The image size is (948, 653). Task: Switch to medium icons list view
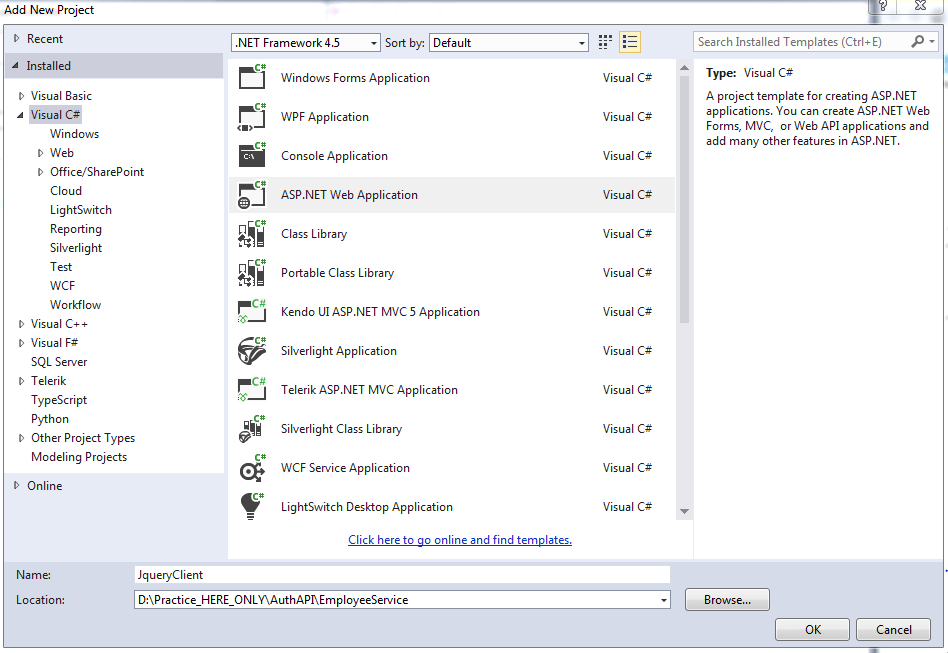pos(630,42)
